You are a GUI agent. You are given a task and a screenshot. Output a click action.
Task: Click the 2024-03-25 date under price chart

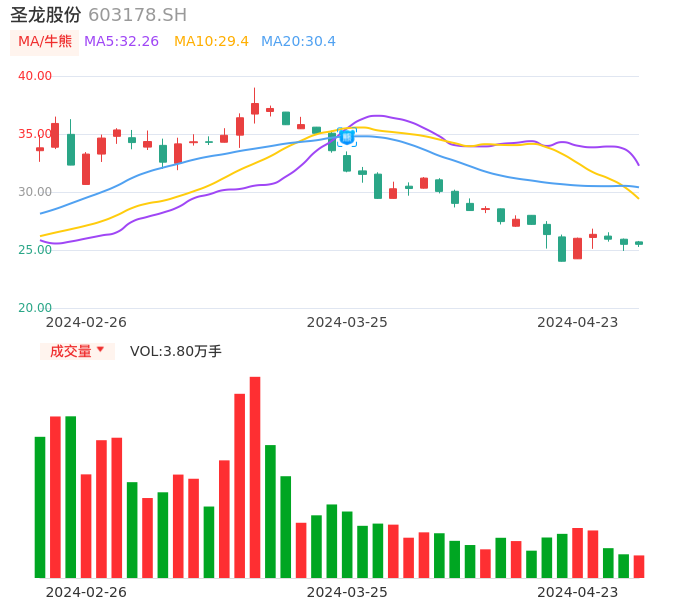(347, 322)
